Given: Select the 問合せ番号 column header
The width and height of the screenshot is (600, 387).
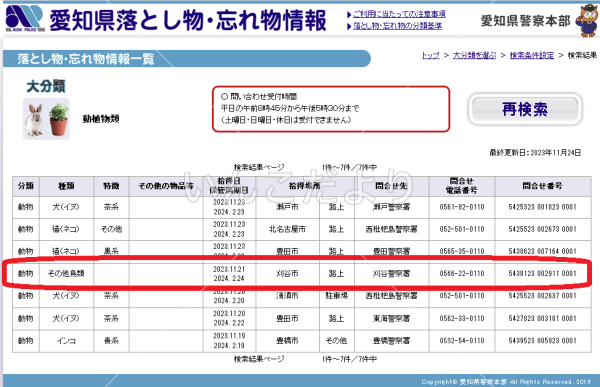Looking at the screenshot, I should pyautogui.click(x=543, y=186).
